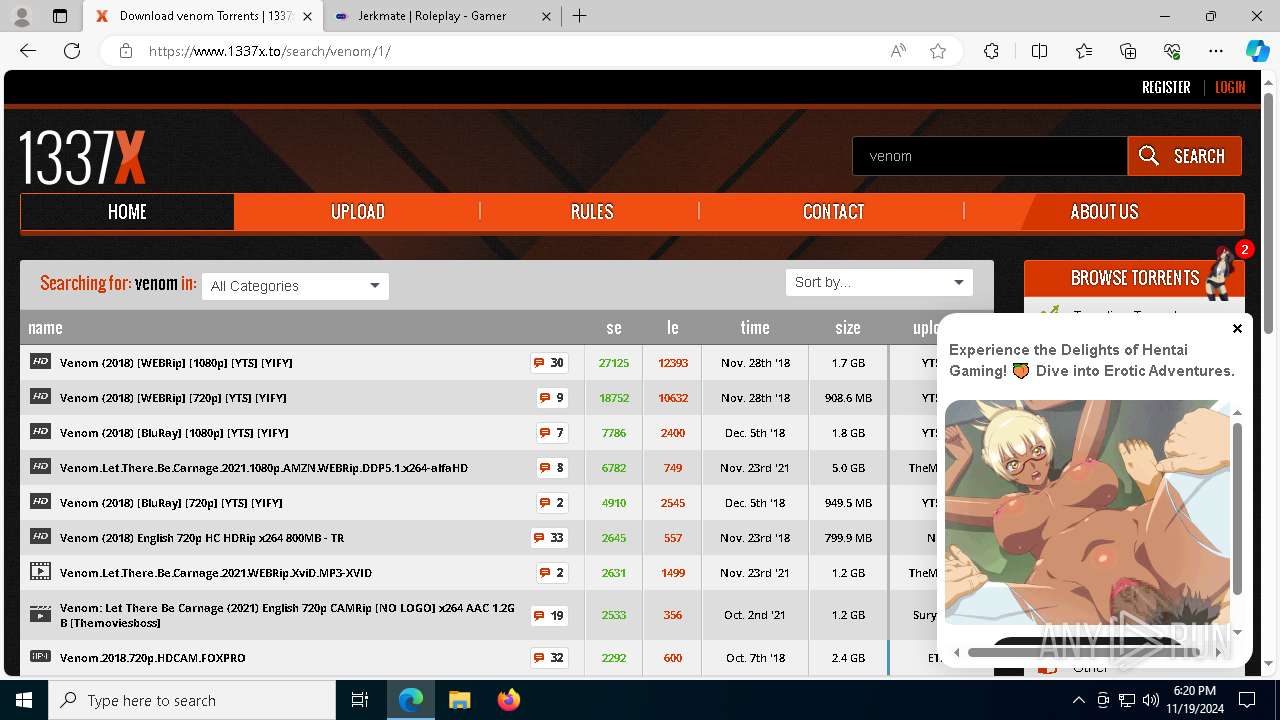1280x720 pixels.
Task: Open UPLOAD navigation item
Action: pyautogui.click(x=358, y=212)
